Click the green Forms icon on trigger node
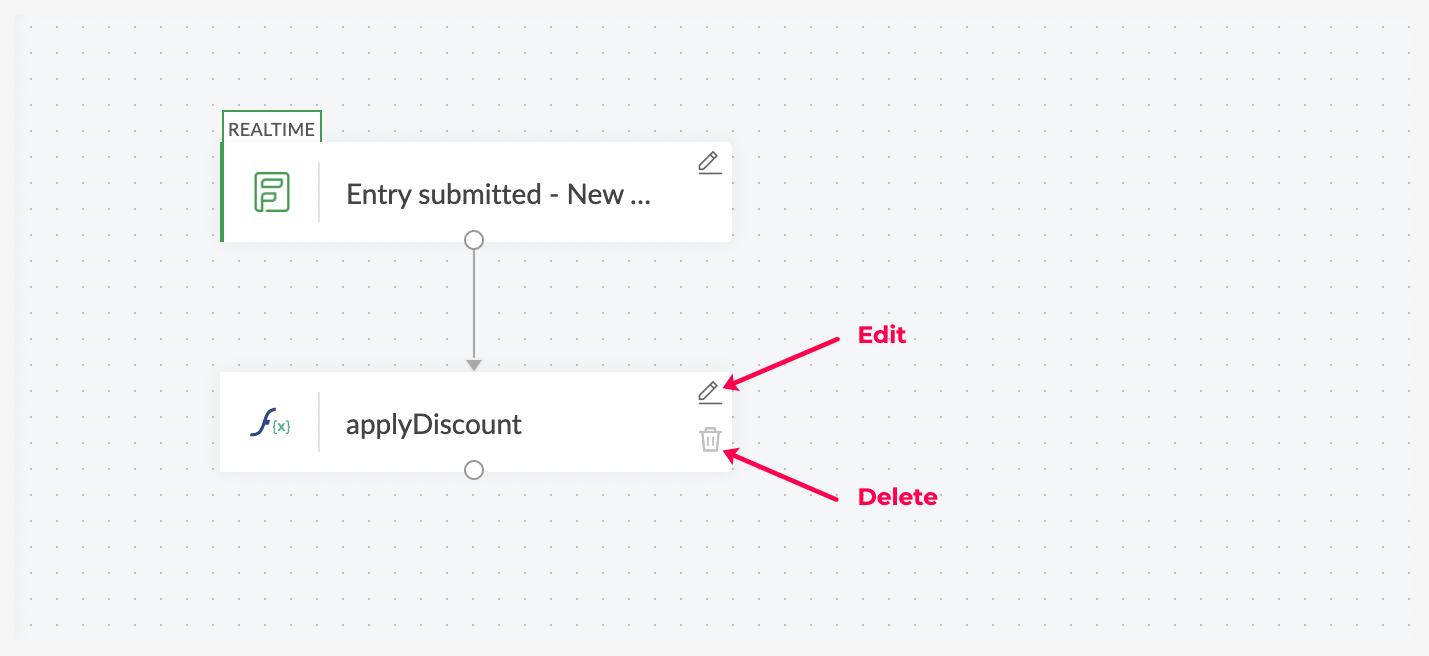 271,192
